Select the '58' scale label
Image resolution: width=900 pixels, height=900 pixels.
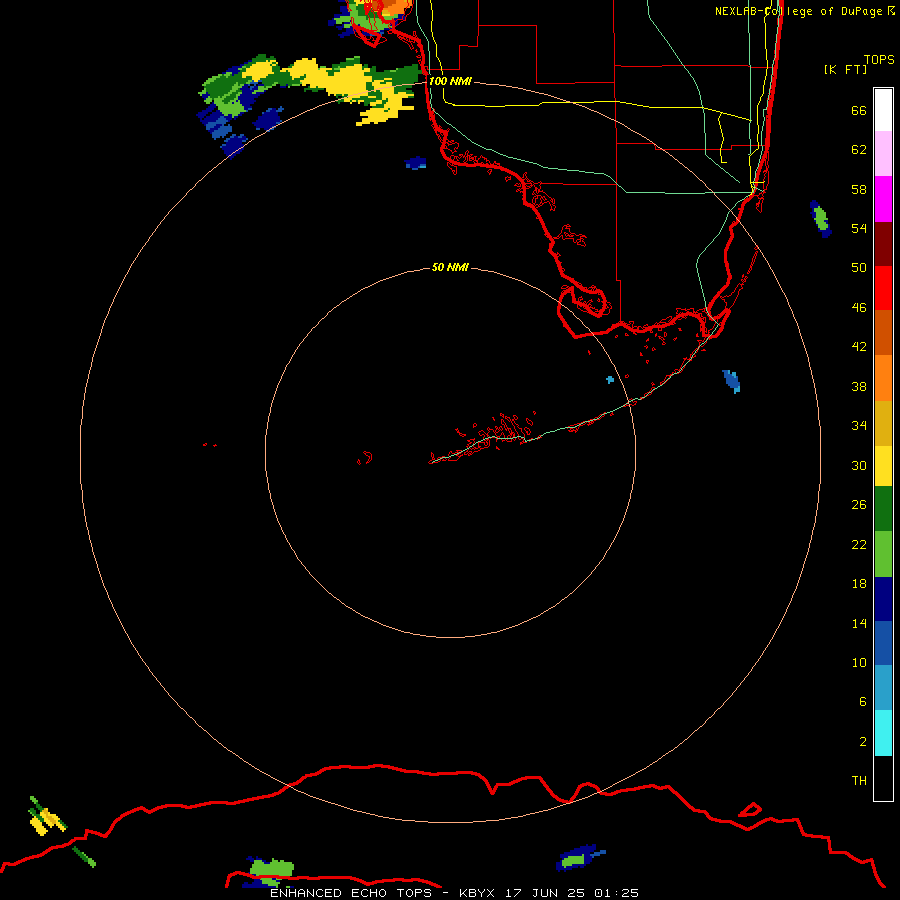click(x=859, y=189)
